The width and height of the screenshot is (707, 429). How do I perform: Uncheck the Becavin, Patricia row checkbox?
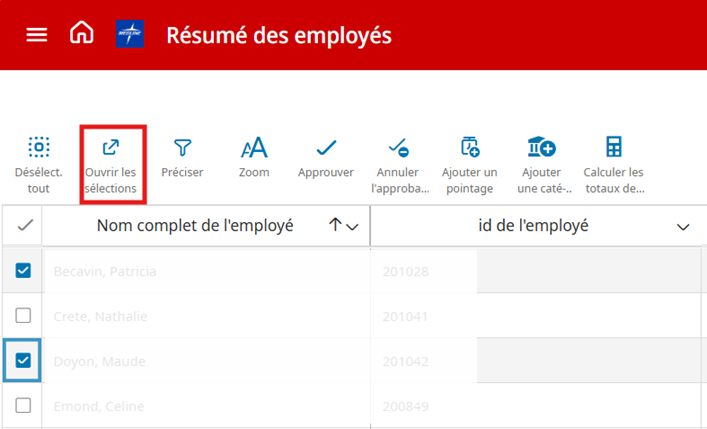pyautogui.click(x=24, y=270)
